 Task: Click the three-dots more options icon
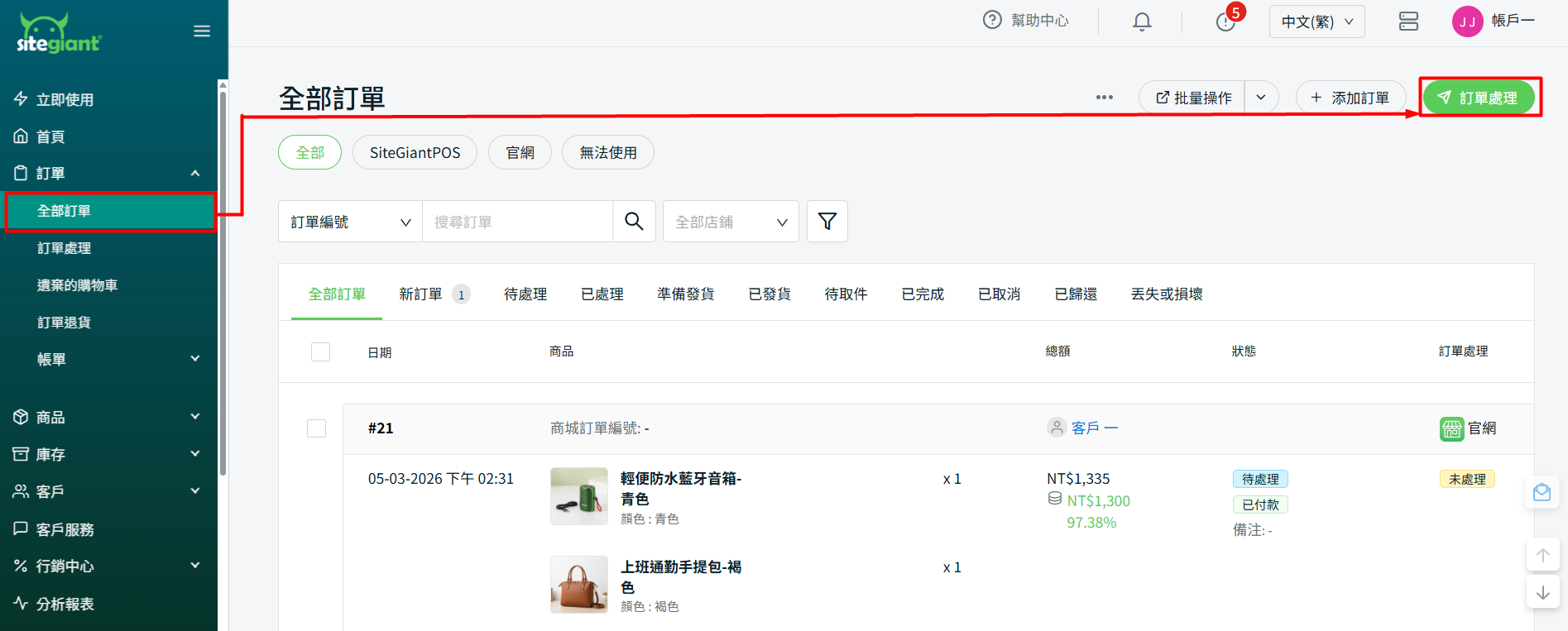click(x=1104, y=98)
